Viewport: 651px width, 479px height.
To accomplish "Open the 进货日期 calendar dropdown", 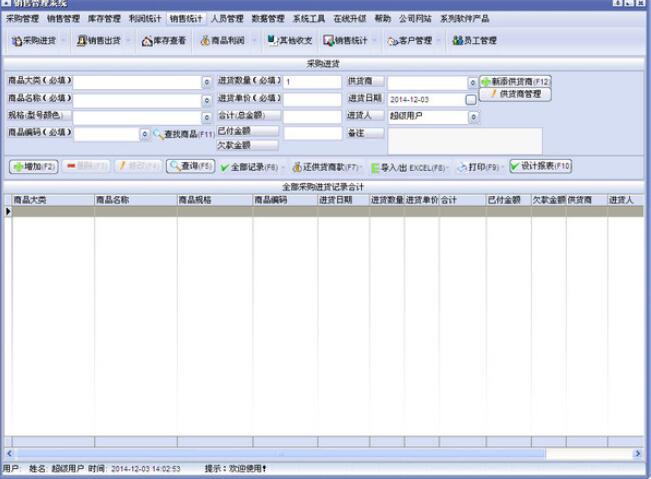I will 471,100.
